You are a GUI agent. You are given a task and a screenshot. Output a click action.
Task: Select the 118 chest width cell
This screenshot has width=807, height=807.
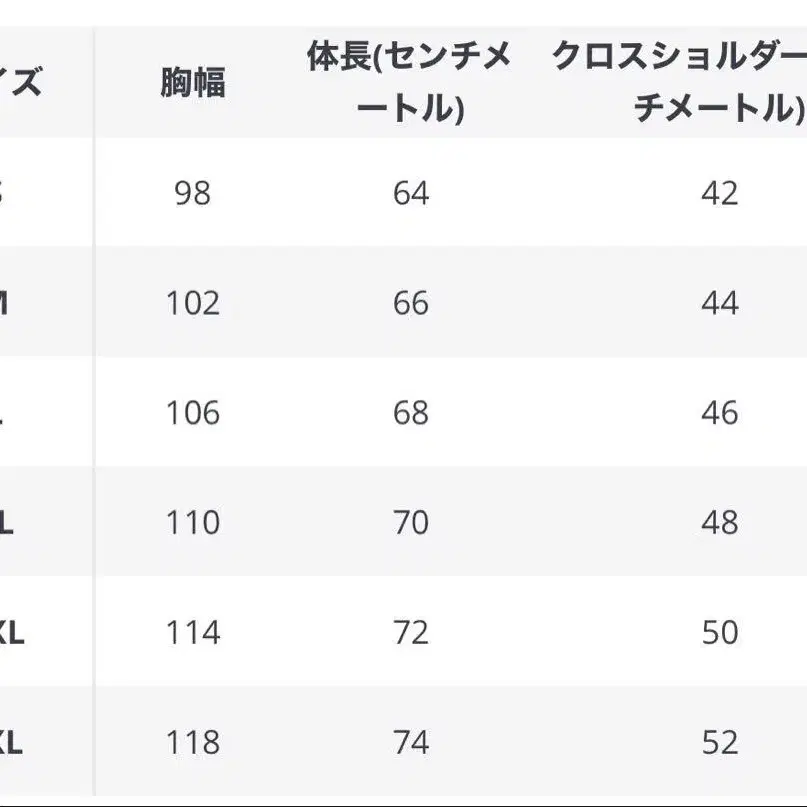click(x=192, y=742)
